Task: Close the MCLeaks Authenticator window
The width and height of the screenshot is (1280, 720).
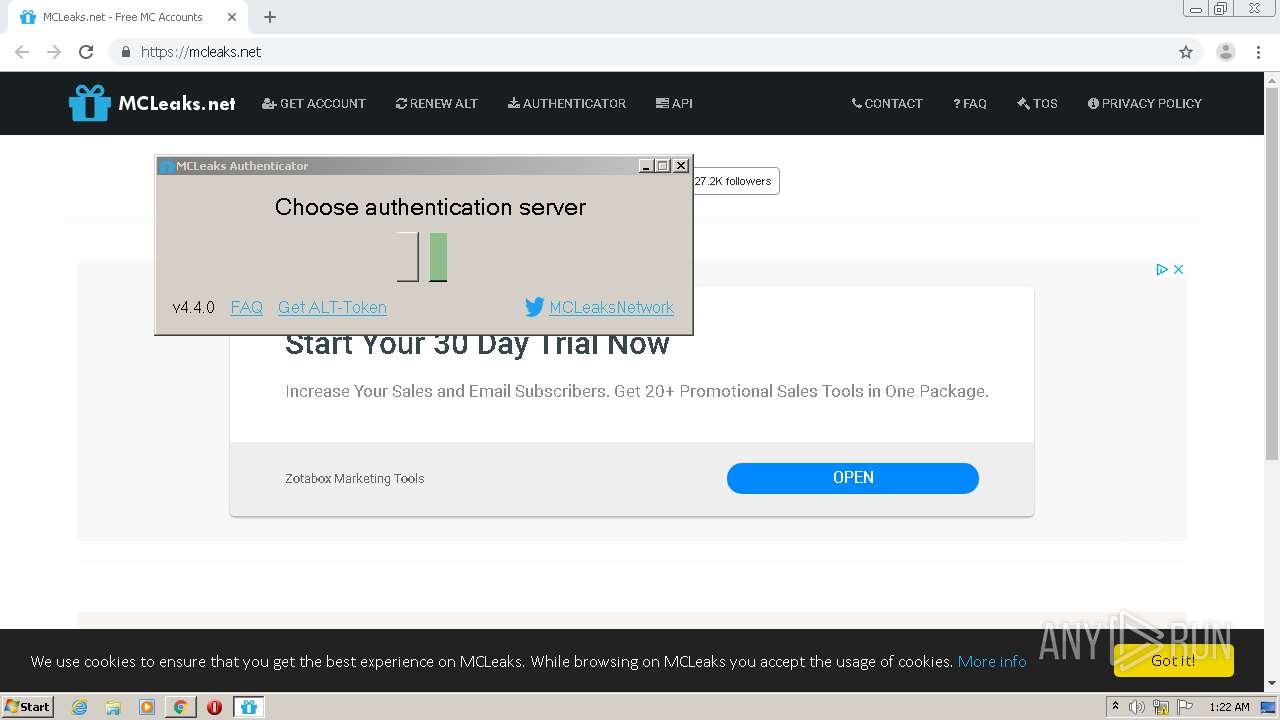Action: (681, 166)
